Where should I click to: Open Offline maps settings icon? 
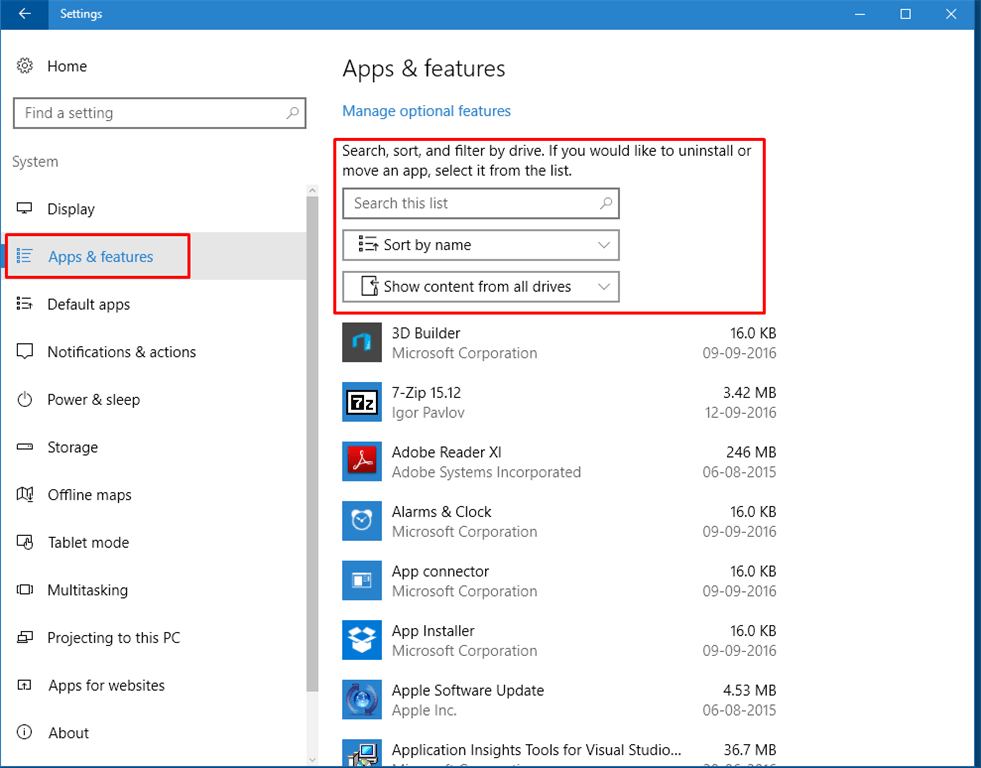pos(25,495)
